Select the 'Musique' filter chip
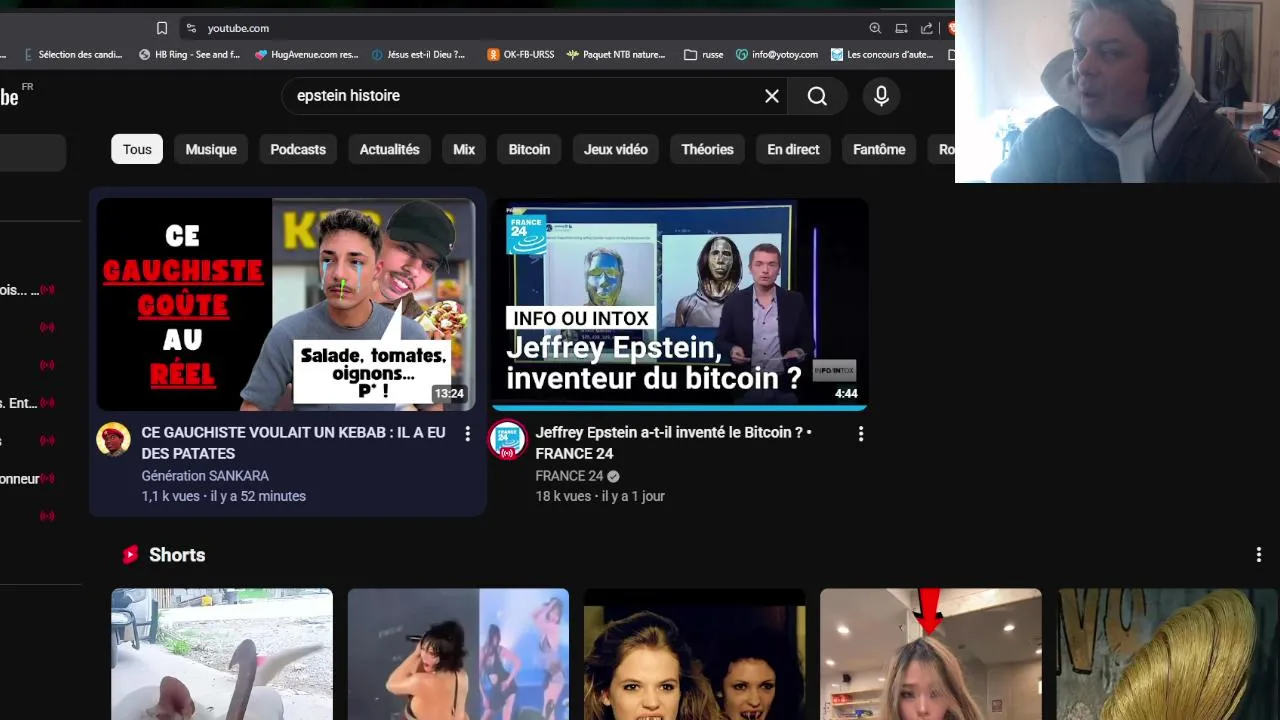The height and width of the screenshot is (720, 1280). [x=211, y=149]
